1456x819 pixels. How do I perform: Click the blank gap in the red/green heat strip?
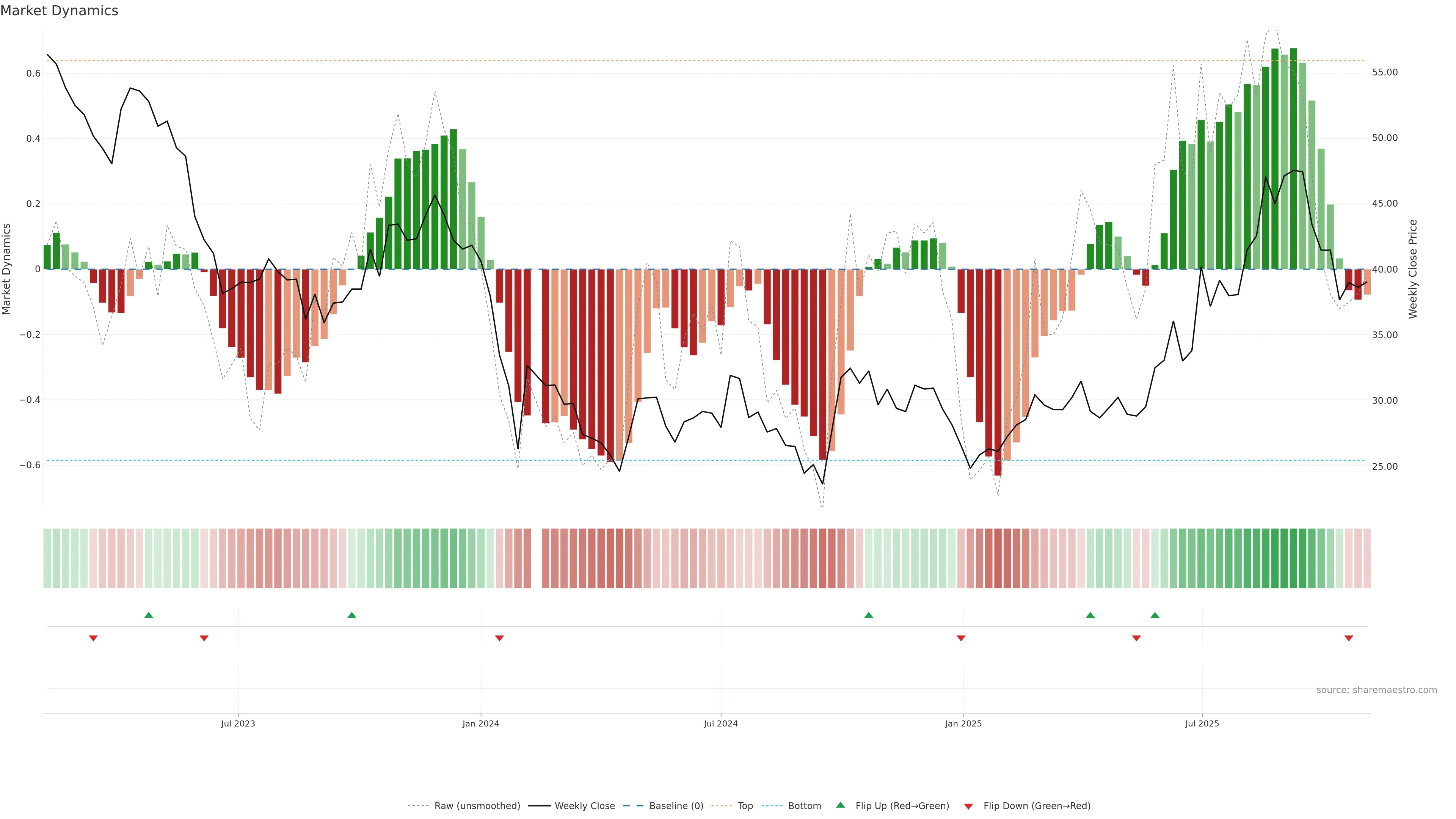(x=537, y=559)
